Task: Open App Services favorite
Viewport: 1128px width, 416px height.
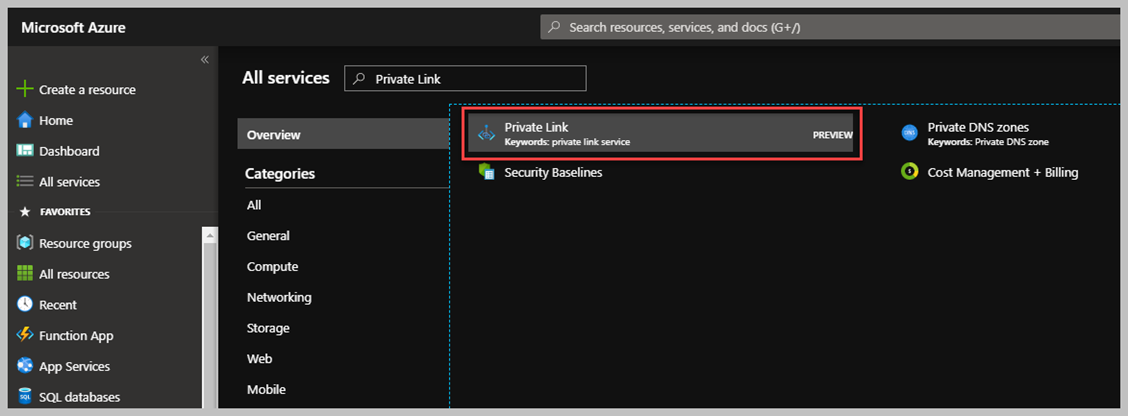Action: pos(74,366)
